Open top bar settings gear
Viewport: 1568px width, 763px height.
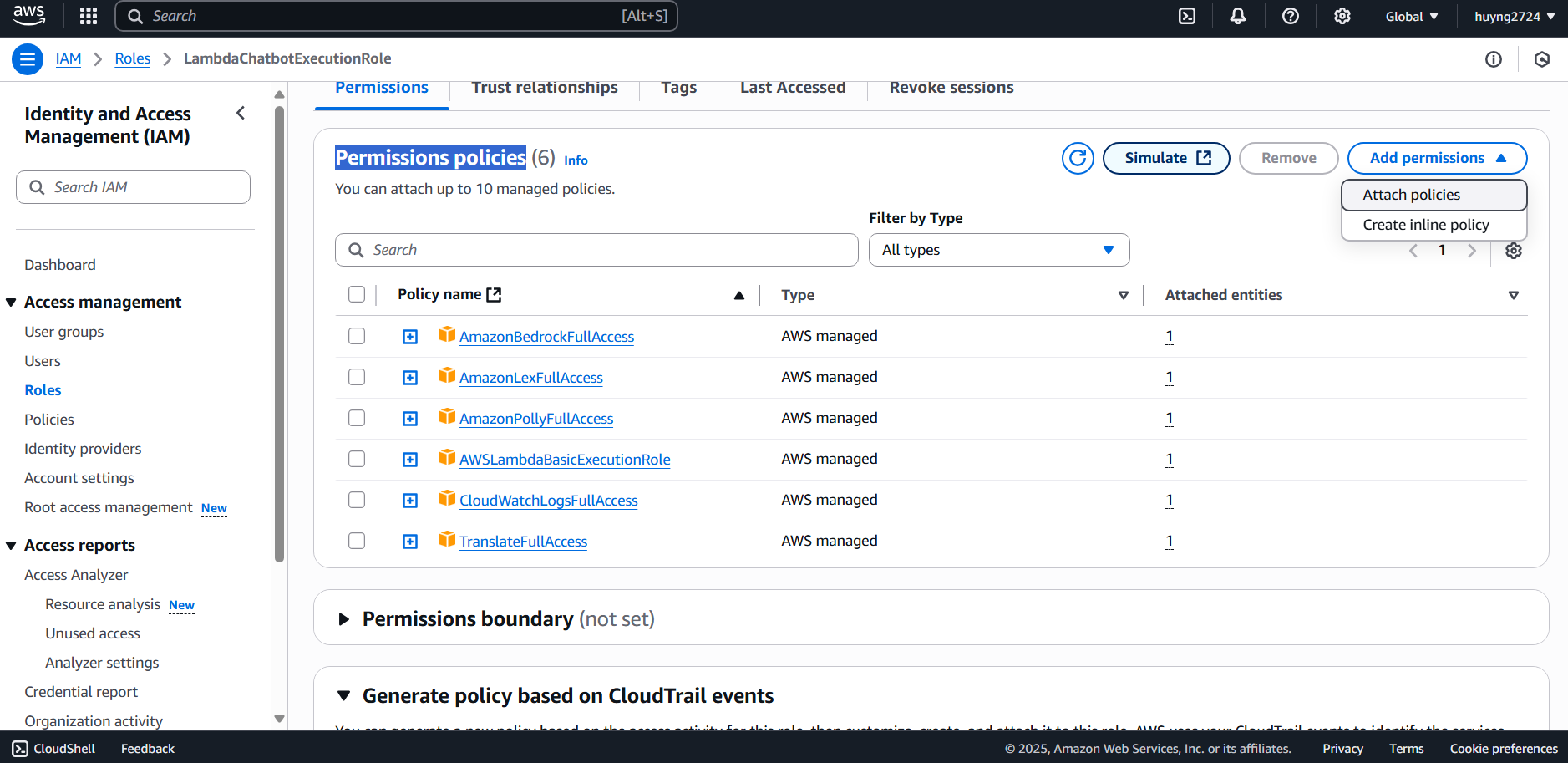[x=1342, y=16]
